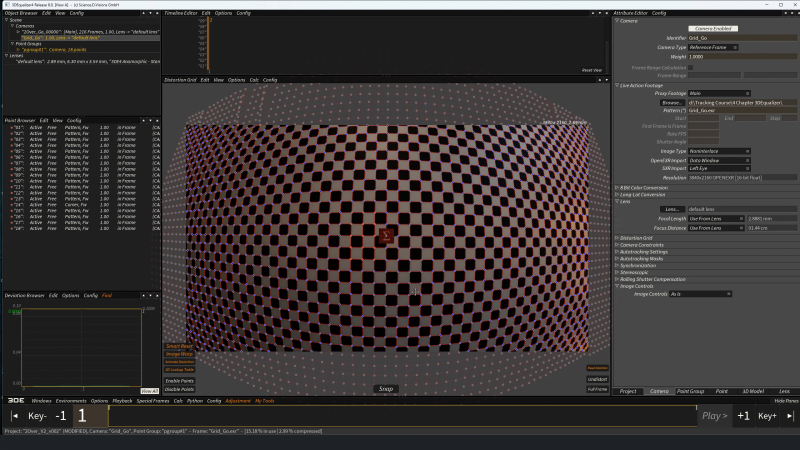Viewport: 800px width, 450px height.
Task: Click the Browse... button for footage
Action: pyautogui.click(x=672, y=102)
